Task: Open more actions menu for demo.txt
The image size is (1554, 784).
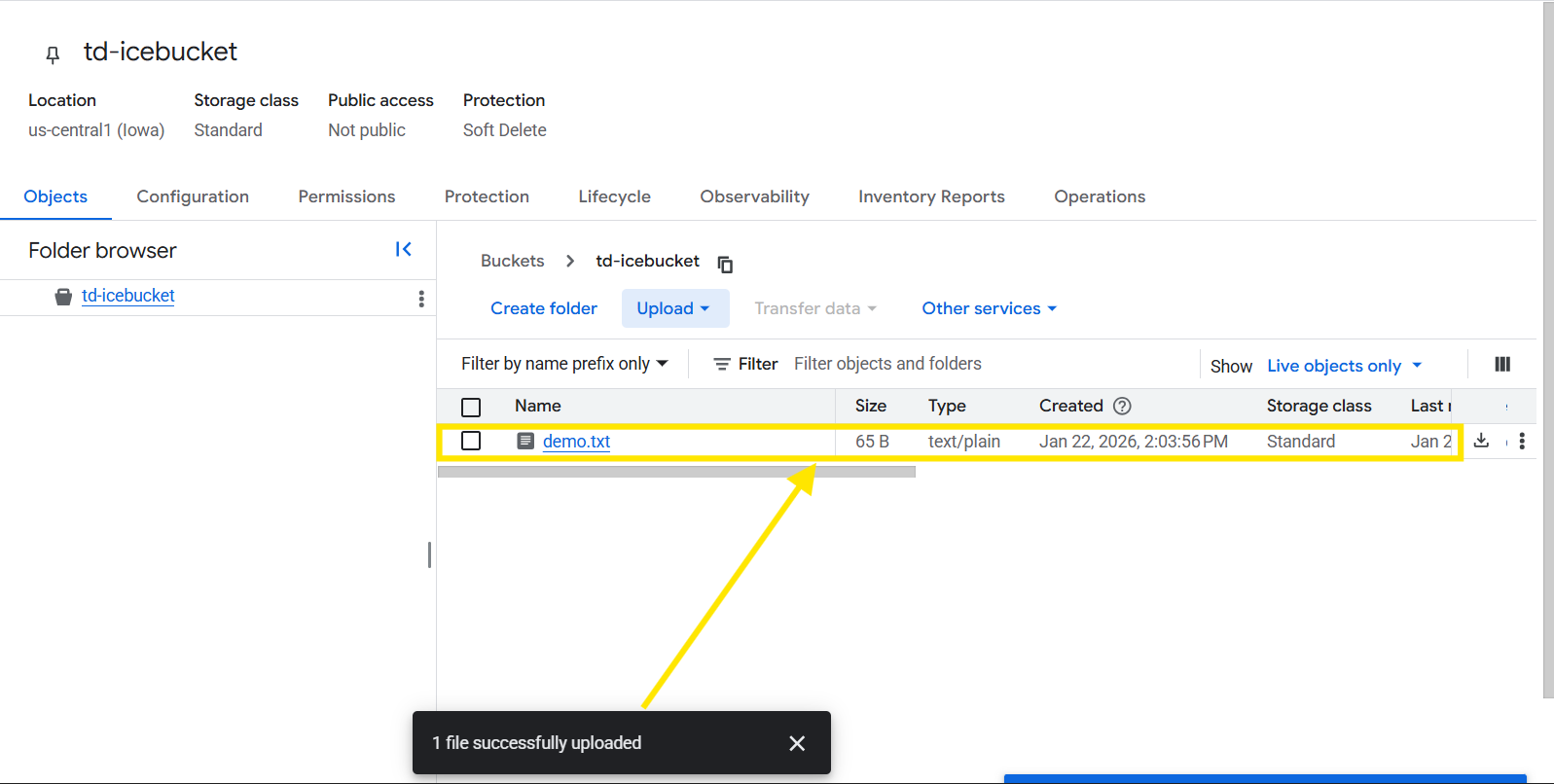Action: coord(1522,441)
